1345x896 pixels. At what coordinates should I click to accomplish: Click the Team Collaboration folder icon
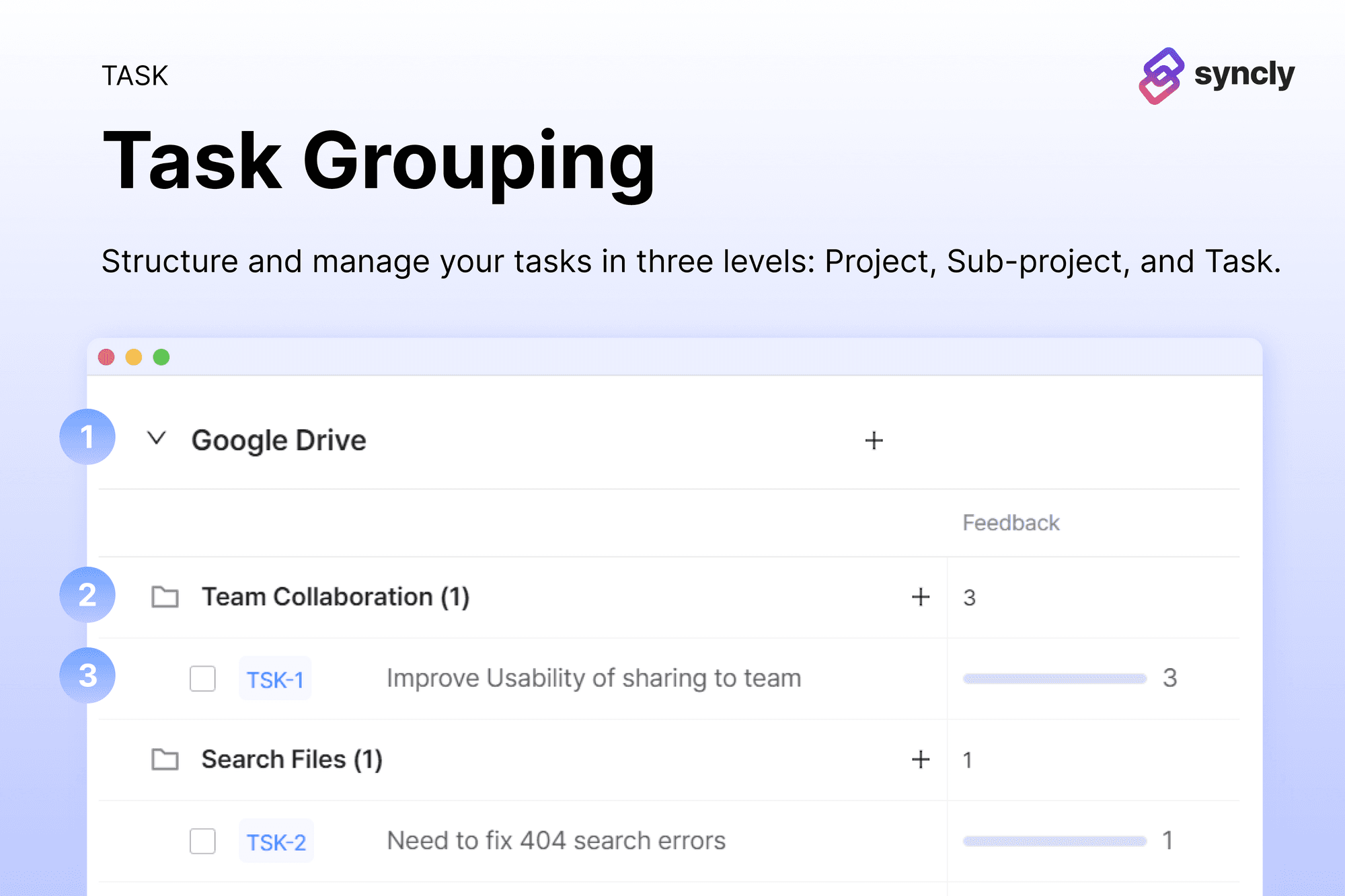pyautogui.click(x=165, y=597)
